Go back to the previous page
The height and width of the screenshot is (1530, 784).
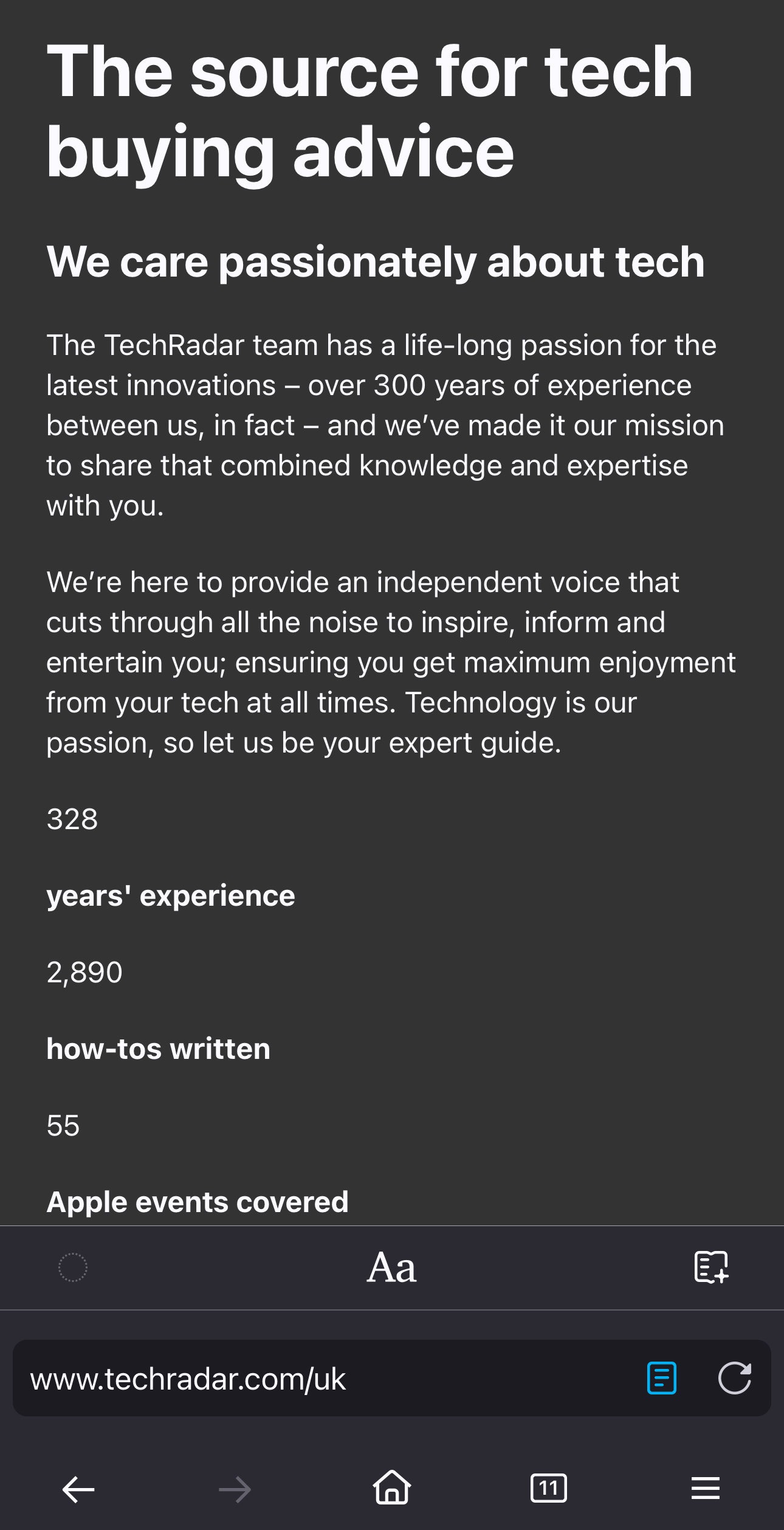pos(78,1489)
